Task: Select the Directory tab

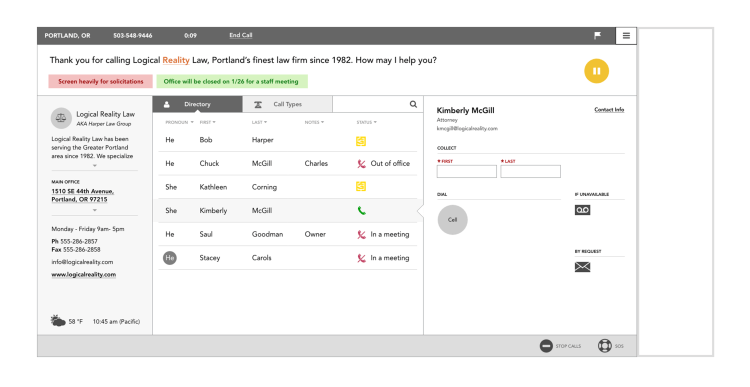Action: pyautogui.click(x=198, y=104)
